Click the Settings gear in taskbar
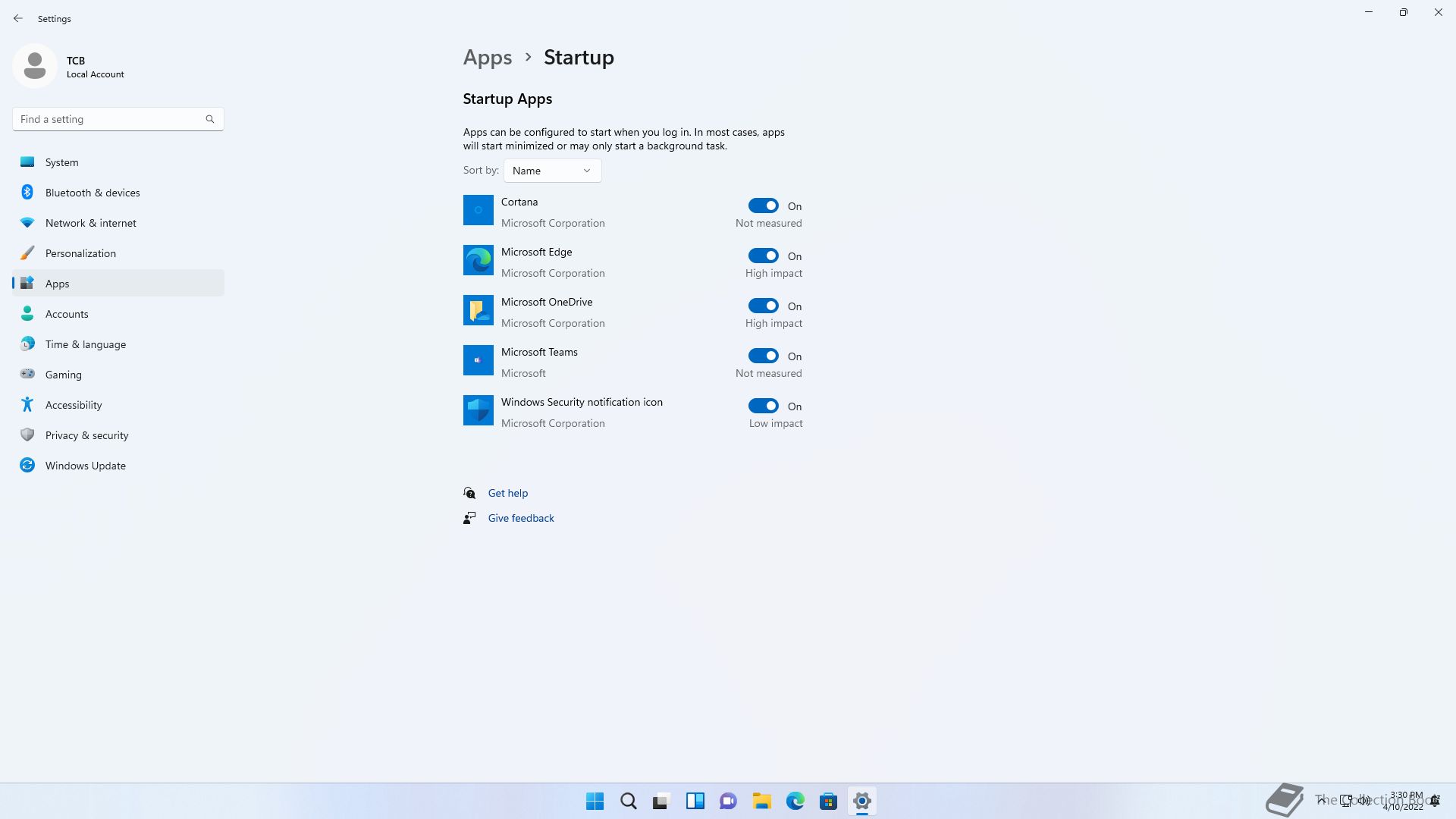 click(862, 801)
